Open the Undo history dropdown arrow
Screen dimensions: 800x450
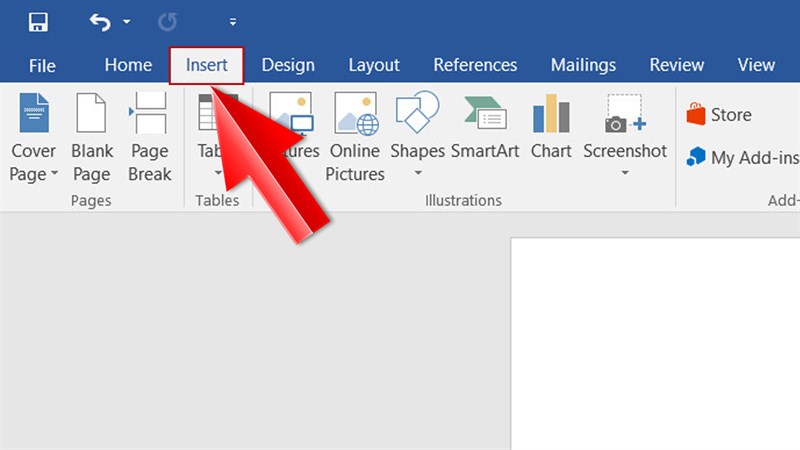pos(127,22)
